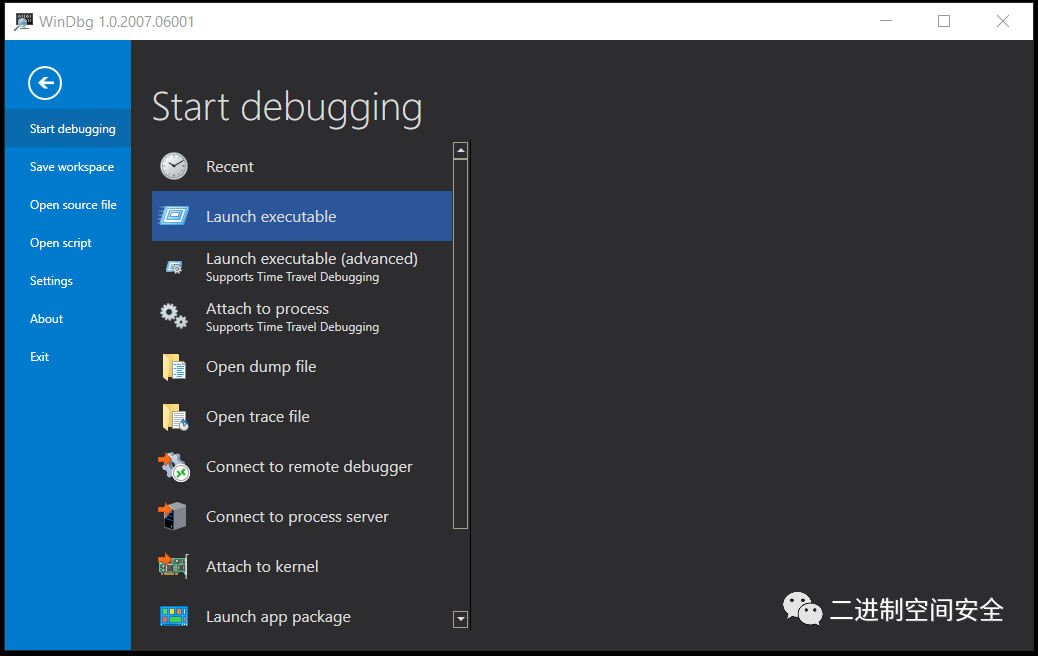Select the Launch executable label
This screenshot has width=1038, height=656.
pyautogui.click(x=271, y=216)
